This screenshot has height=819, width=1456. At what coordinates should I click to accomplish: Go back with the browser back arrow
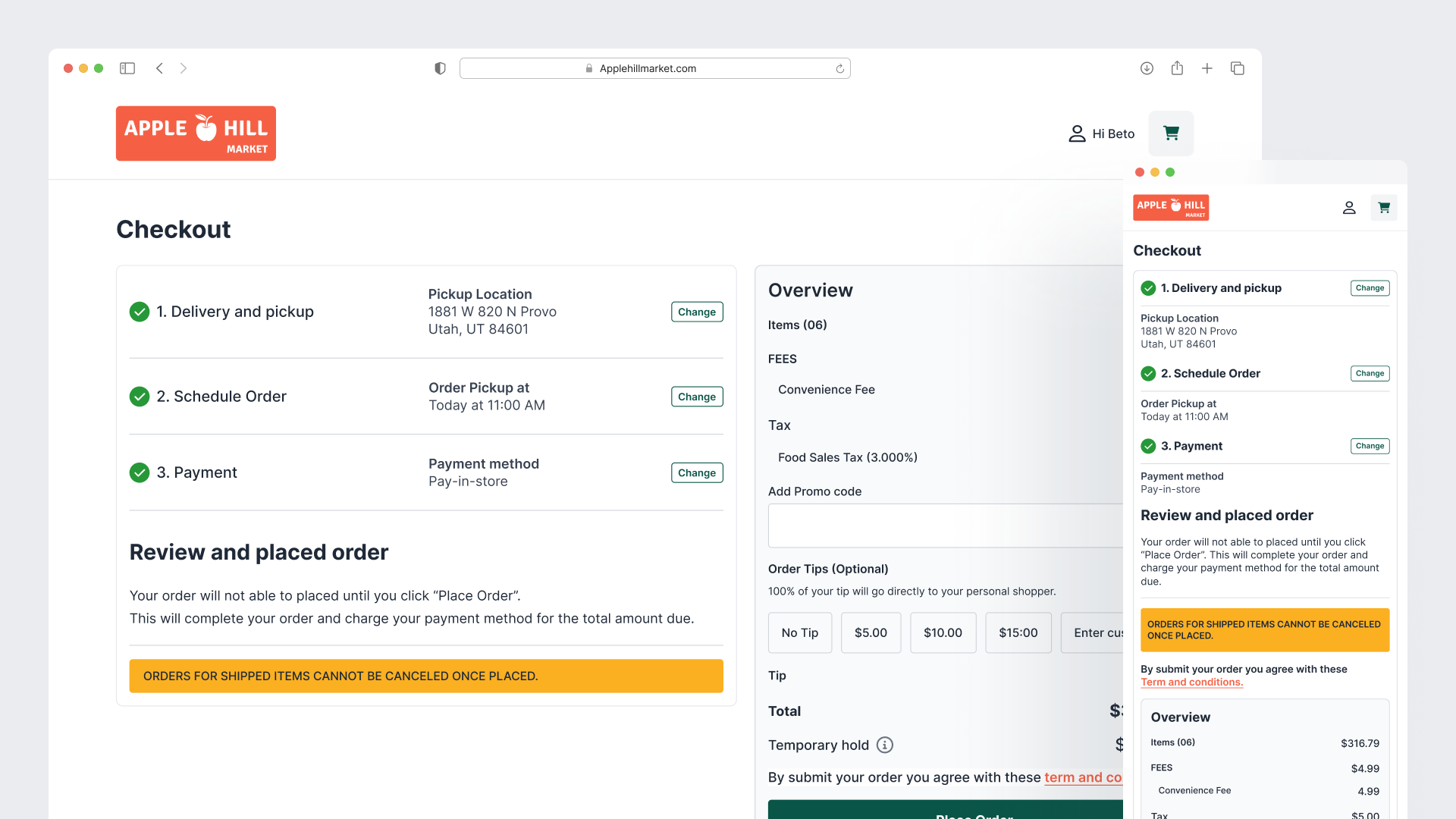coord(159,68)
